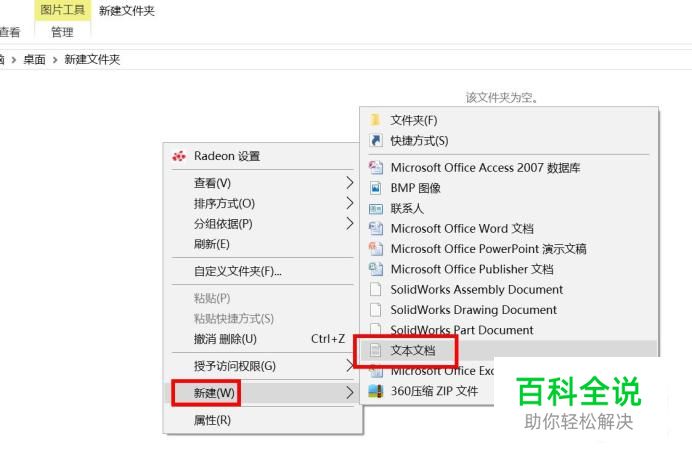
Task: Choose SolidWorks Assembly Document entry
Action: tap(509, 289)
